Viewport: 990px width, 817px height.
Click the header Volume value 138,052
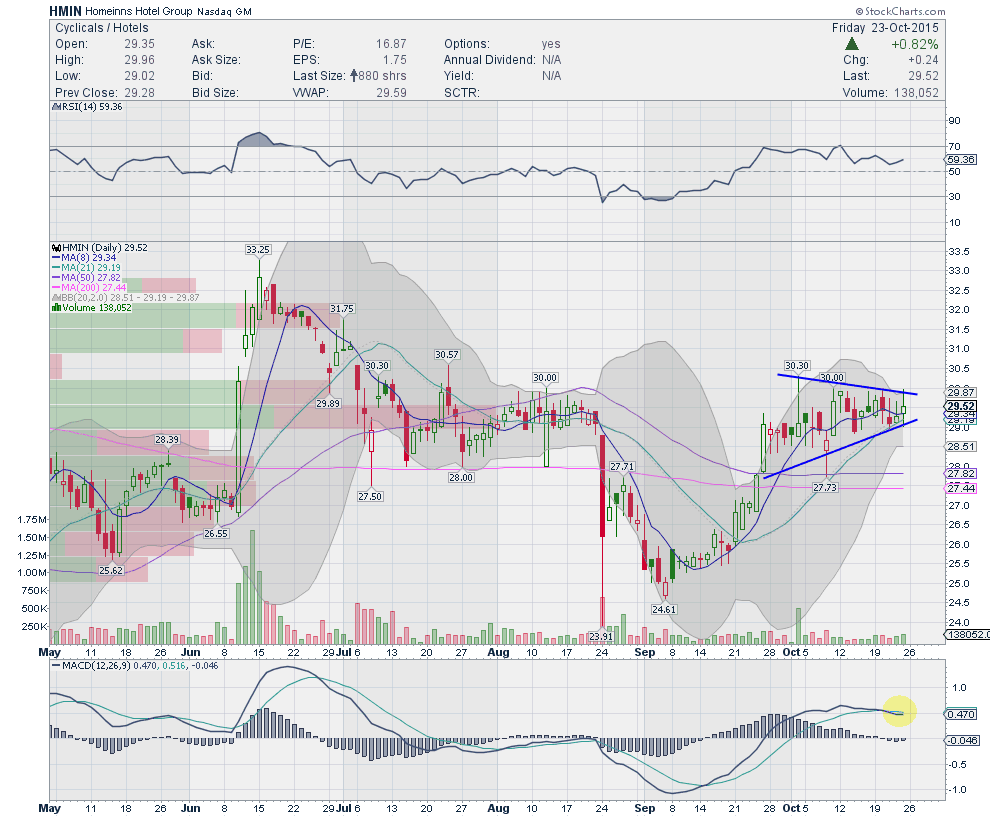915,92
